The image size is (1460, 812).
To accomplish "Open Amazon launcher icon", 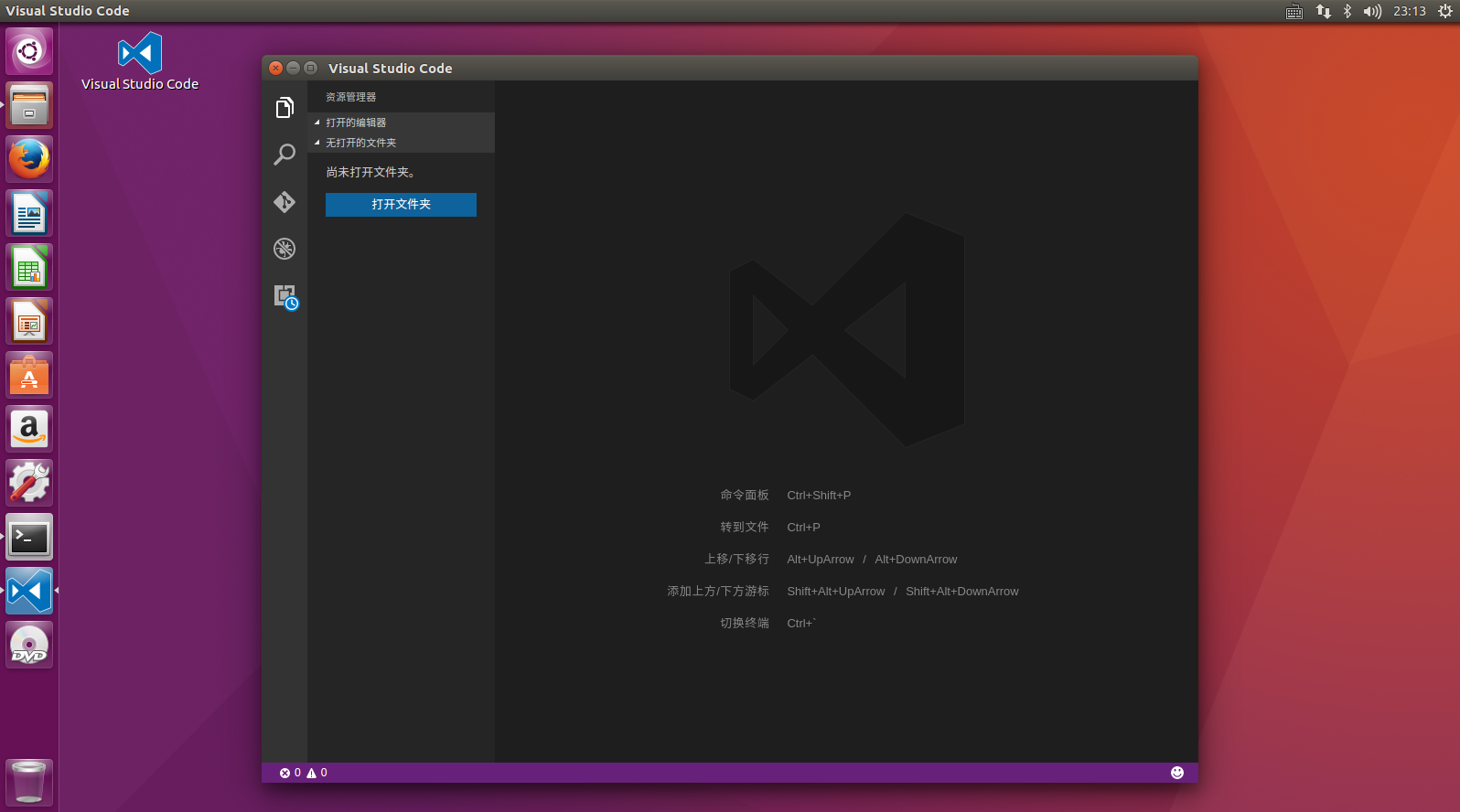I will [x=29, y=429].
